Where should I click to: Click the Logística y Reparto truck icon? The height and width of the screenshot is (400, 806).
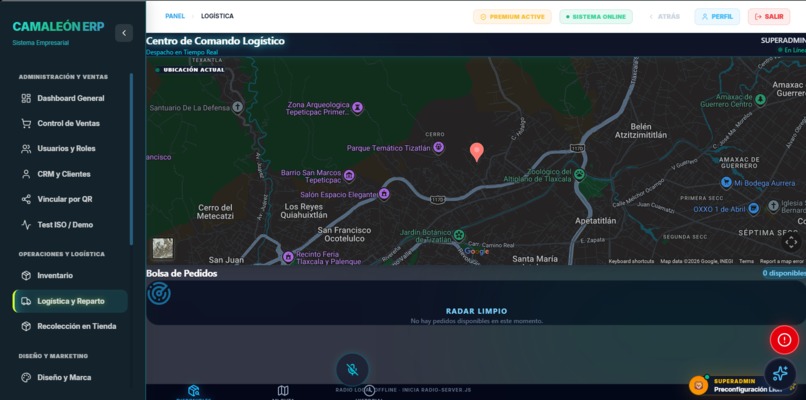coord(26,301)
